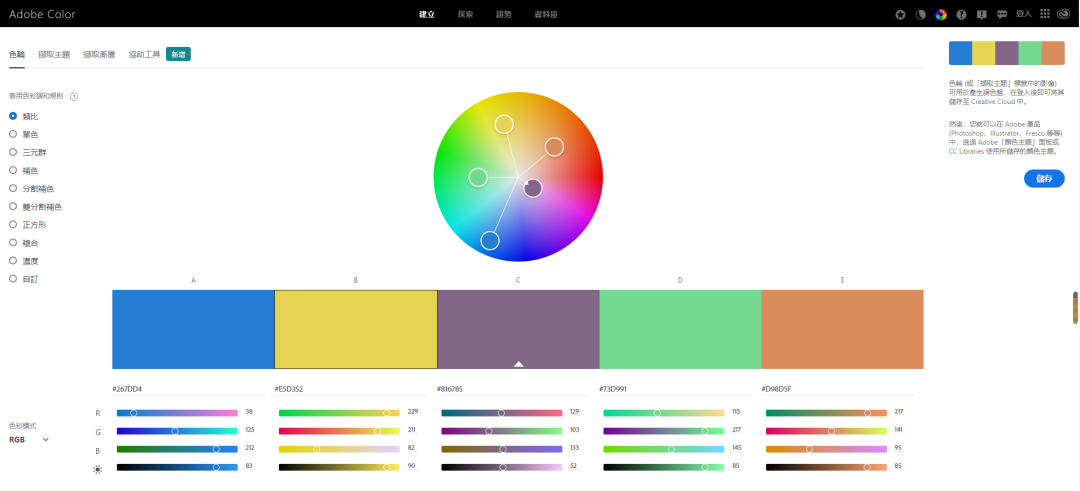Image resolution: width=1080 pixels, height=491 pixels.
Task: Open the RGB color mode dropdown
Action: pos(29,439)
